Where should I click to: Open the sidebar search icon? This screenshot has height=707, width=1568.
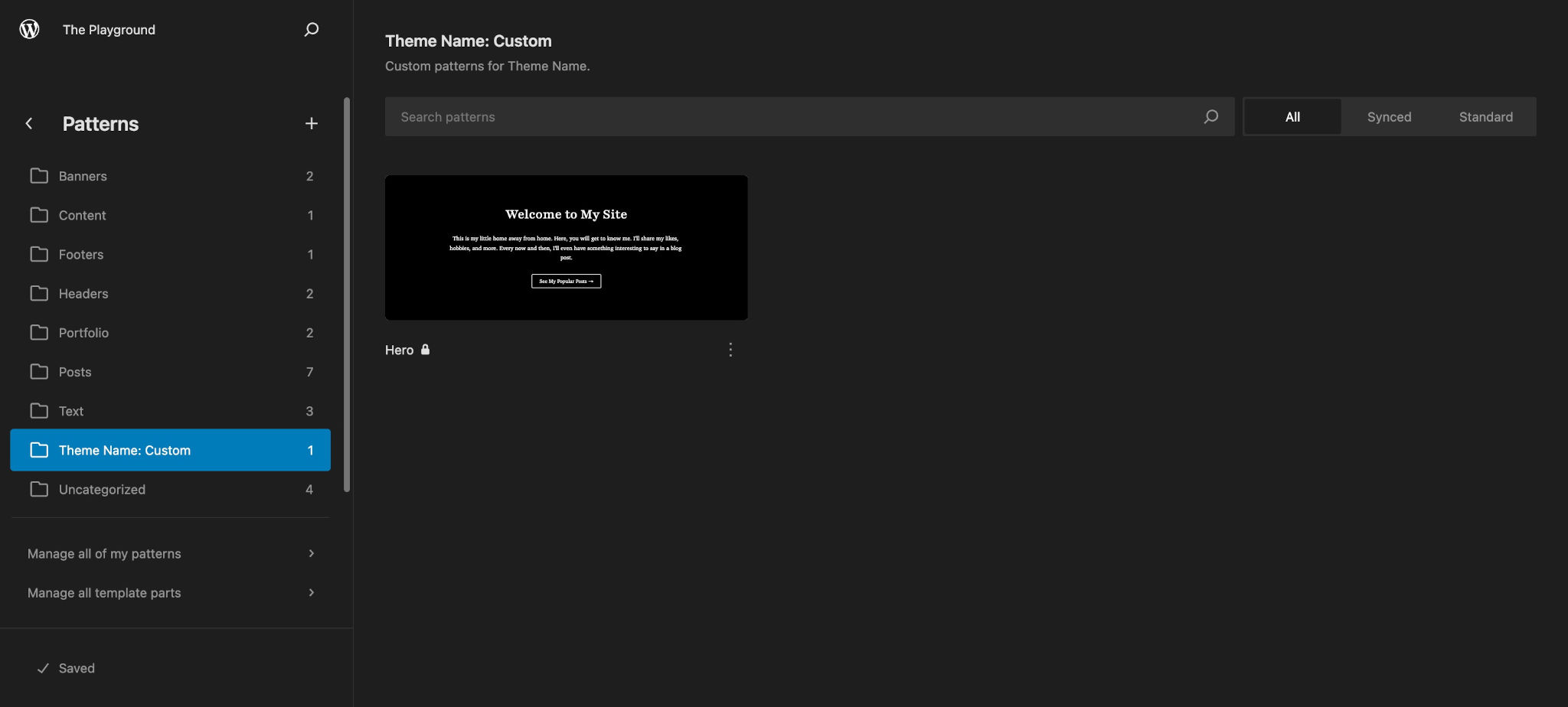coord(311,29)
